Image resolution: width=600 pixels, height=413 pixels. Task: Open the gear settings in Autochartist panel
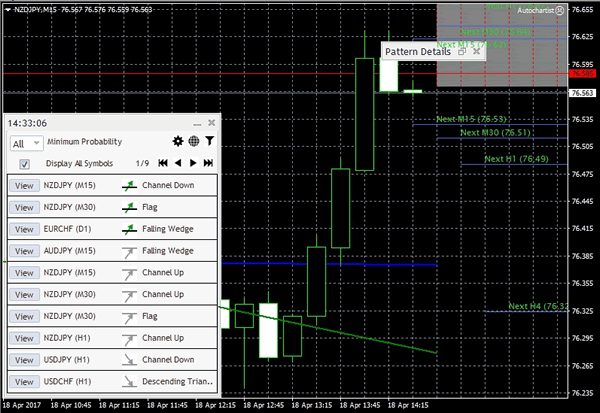(x=178, y=142)
